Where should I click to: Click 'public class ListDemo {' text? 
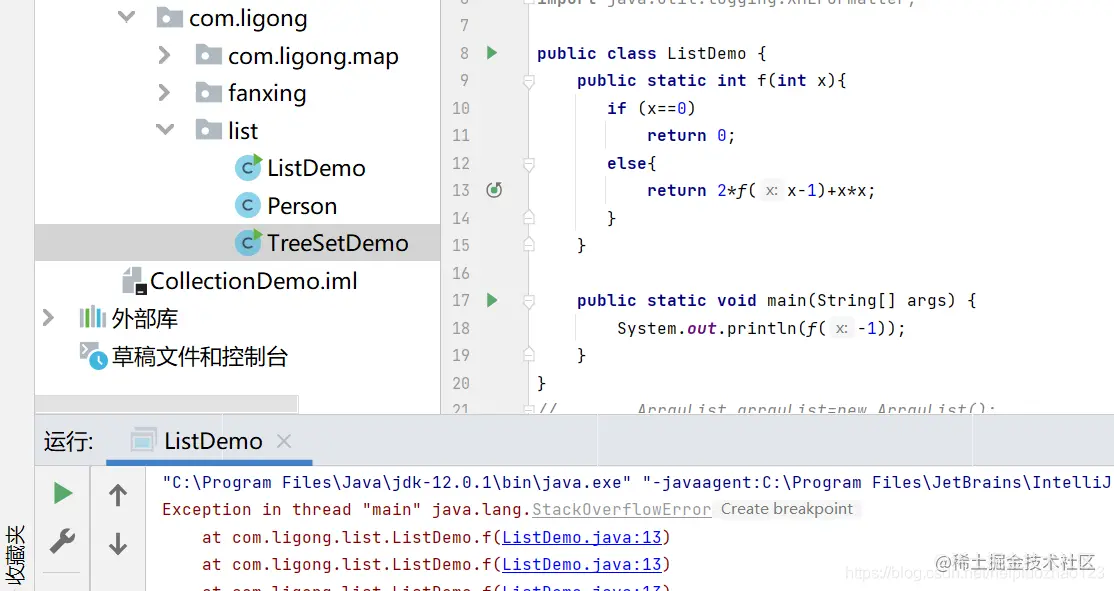coord(651,53)
